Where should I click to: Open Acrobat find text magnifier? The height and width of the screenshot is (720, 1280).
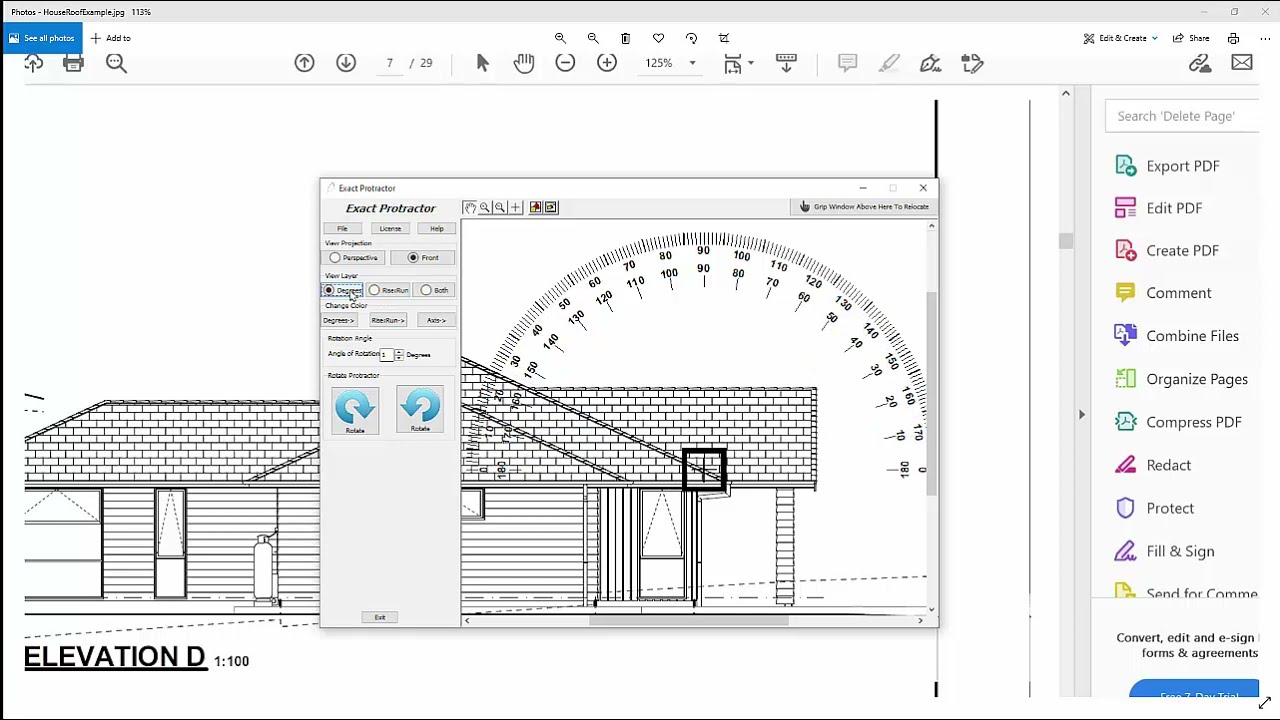tap(116, 63)
